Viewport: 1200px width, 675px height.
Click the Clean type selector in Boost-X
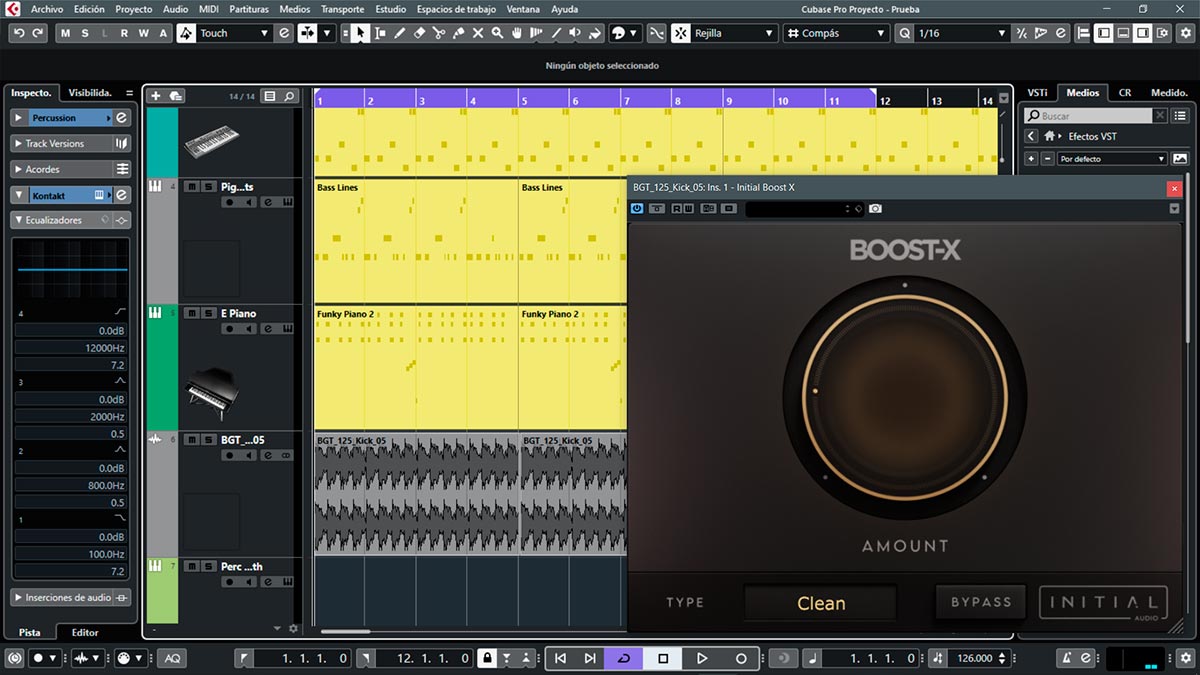[821, 603]
